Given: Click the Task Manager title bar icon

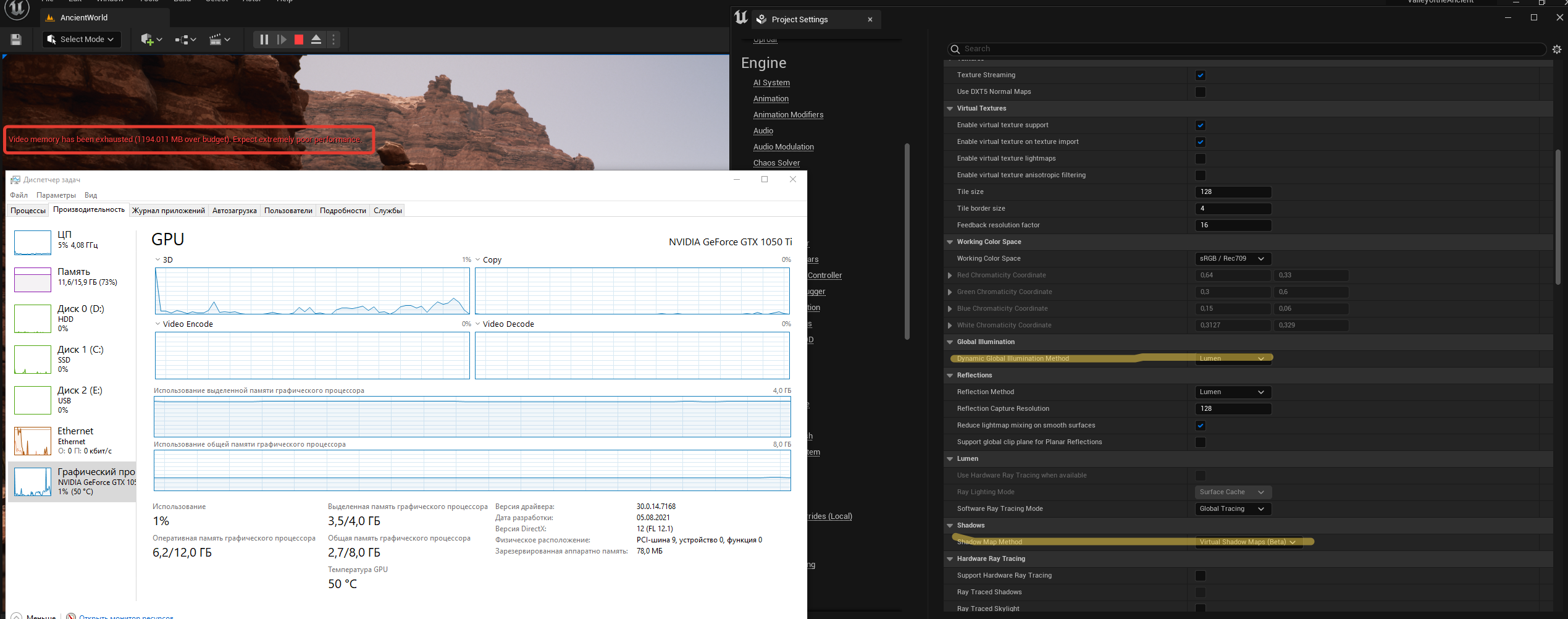Looking at the screenshot, I should point(15,180).
